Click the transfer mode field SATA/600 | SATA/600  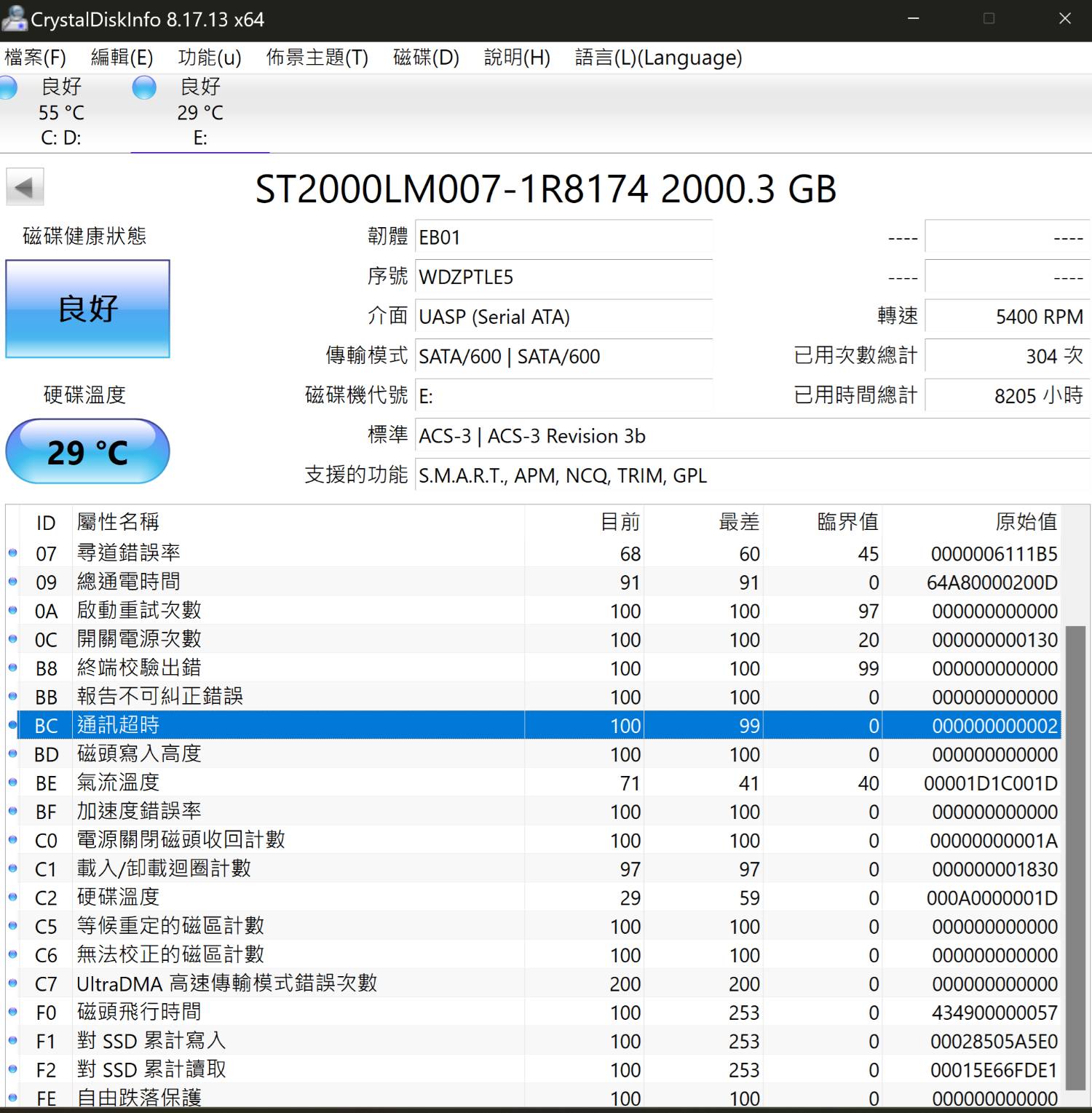[563, 356]
